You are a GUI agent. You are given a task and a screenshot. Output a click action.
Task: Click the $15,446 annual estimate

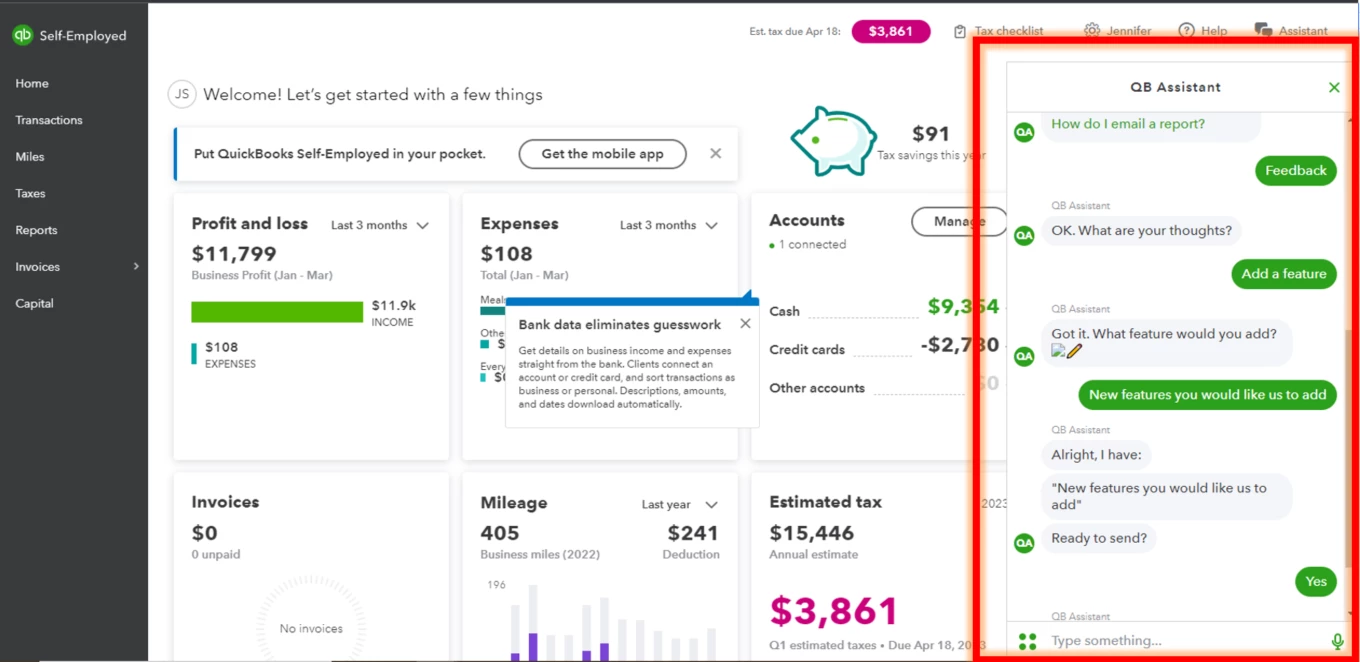click(812, 533)
